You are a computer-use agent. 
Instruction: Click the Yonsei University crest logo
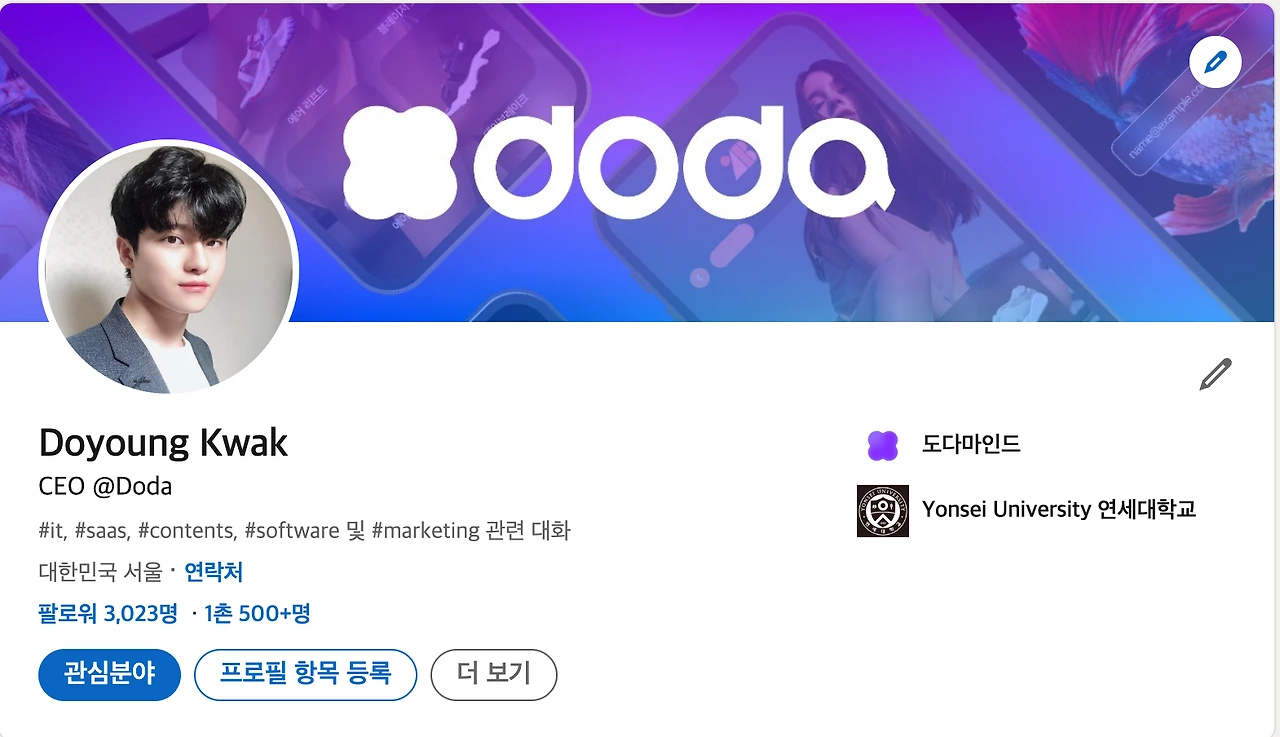[x=882, y=510]
